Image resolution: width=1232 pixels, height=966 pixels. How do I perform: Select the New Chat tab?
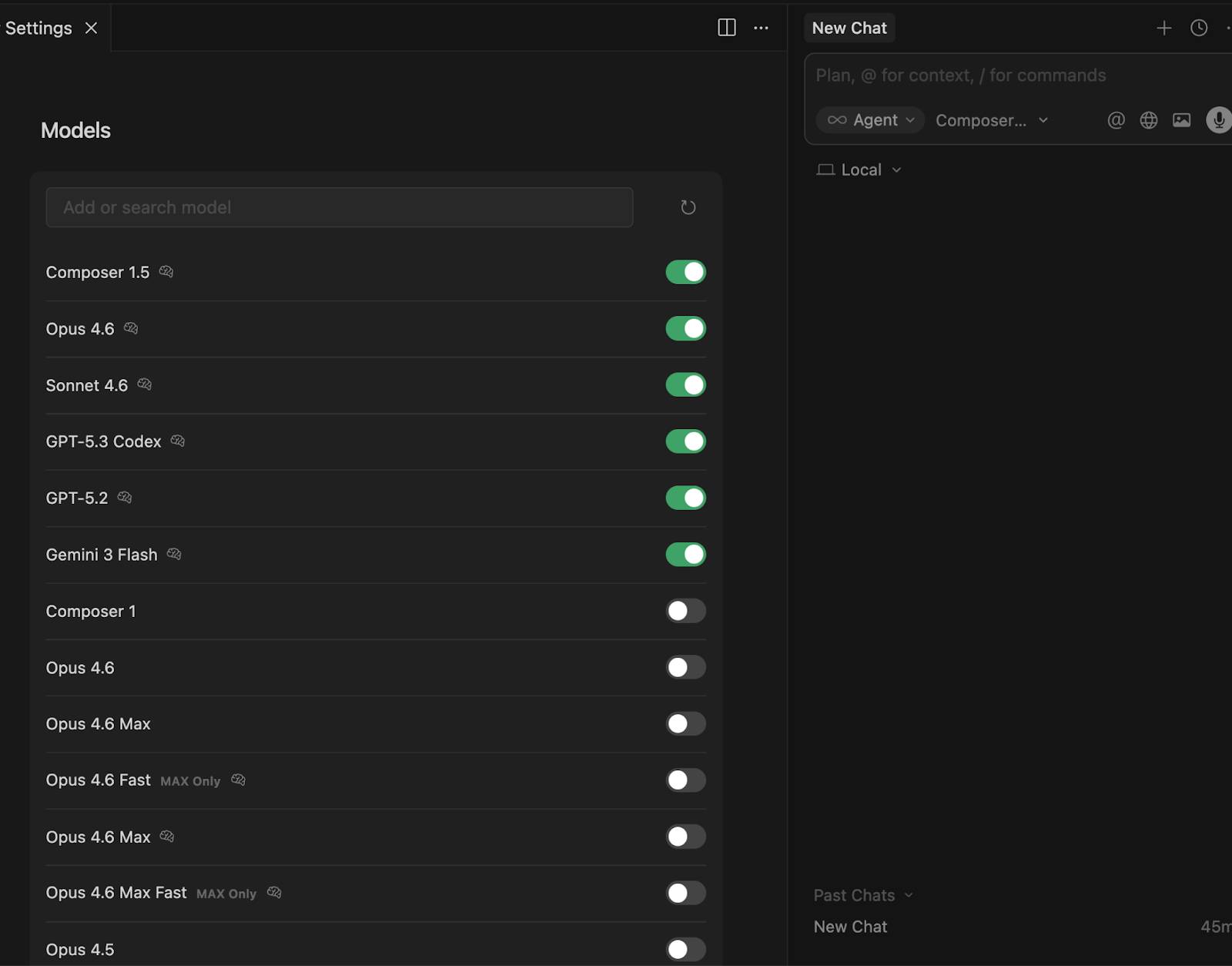(849, 28)
